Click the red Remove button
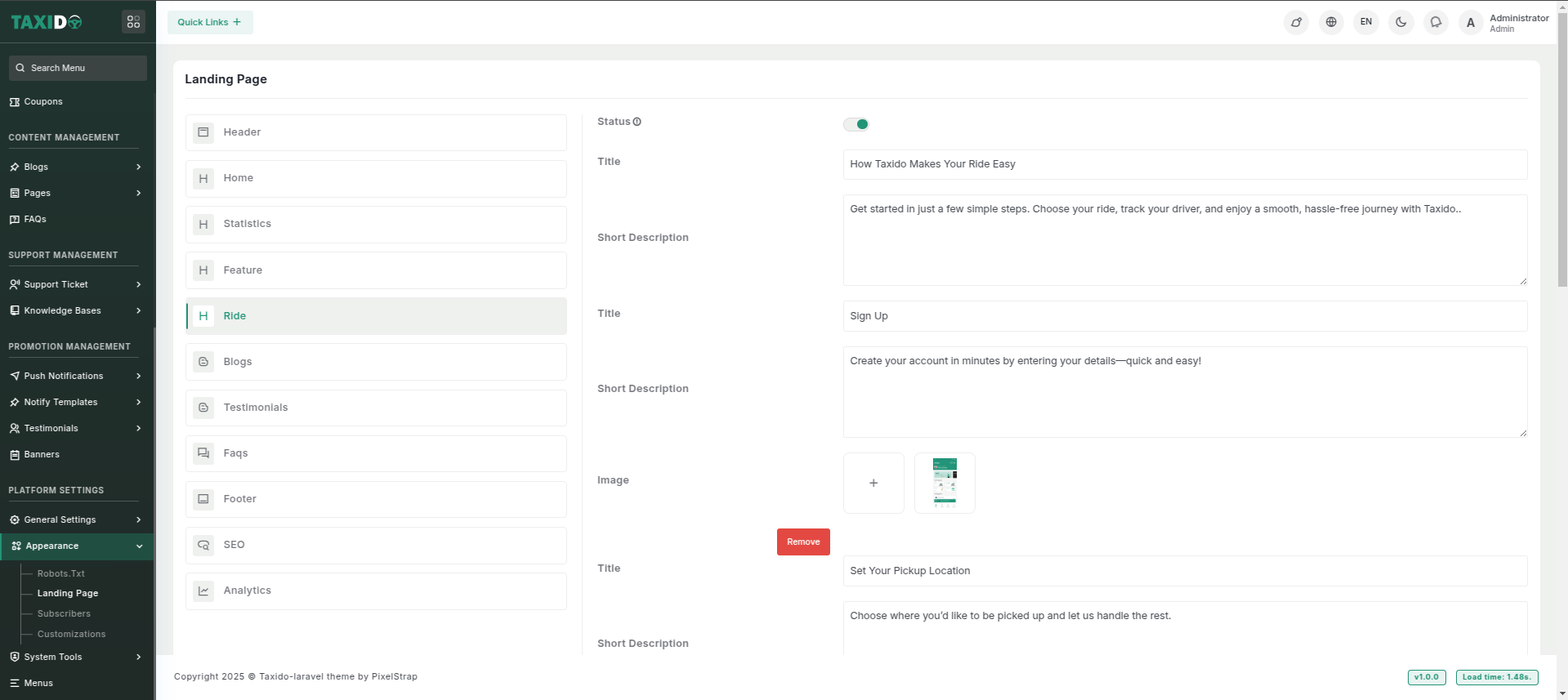This screenshot has width=1568, height=700. (803, 542)
